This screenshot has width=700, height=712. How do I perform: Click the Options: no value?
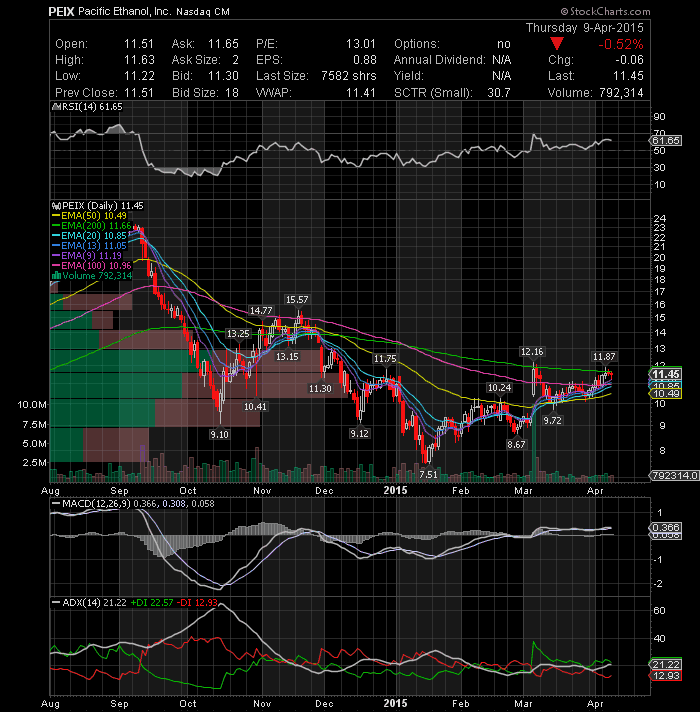pyautogui.click(x=504, y=44)
